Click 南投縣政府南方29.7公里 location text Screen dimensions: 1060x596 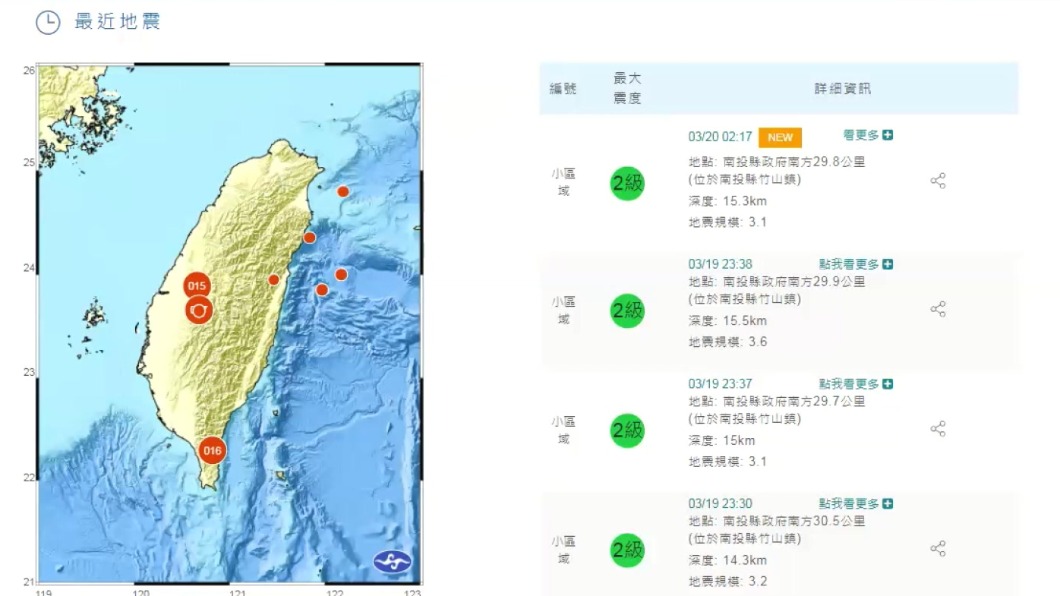(x=794, y=401)
